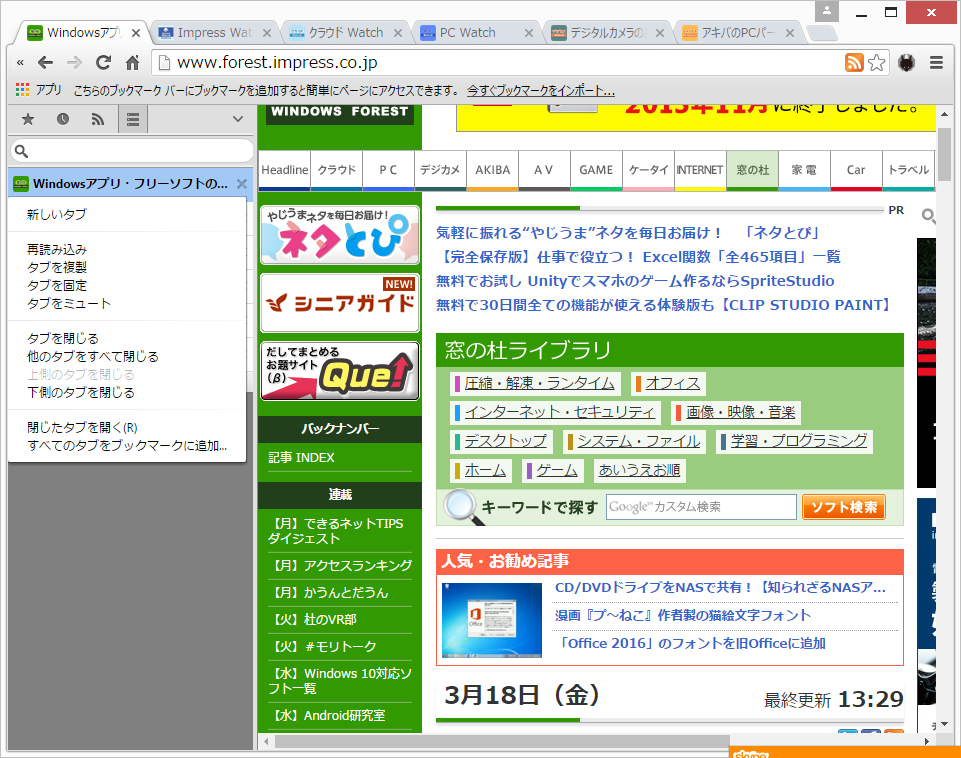This screenshot has width=961, height=758.
Task: Click the bat-shaped extension icon beside the address bar
Action: click(906, 62)
